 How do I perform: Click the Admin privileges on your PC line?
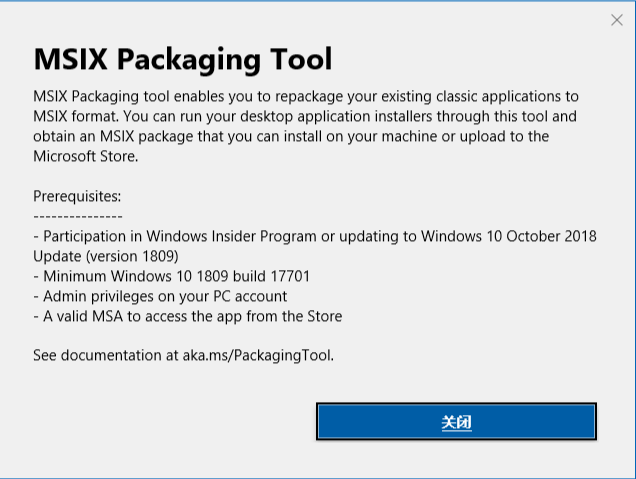coord(160,296)
